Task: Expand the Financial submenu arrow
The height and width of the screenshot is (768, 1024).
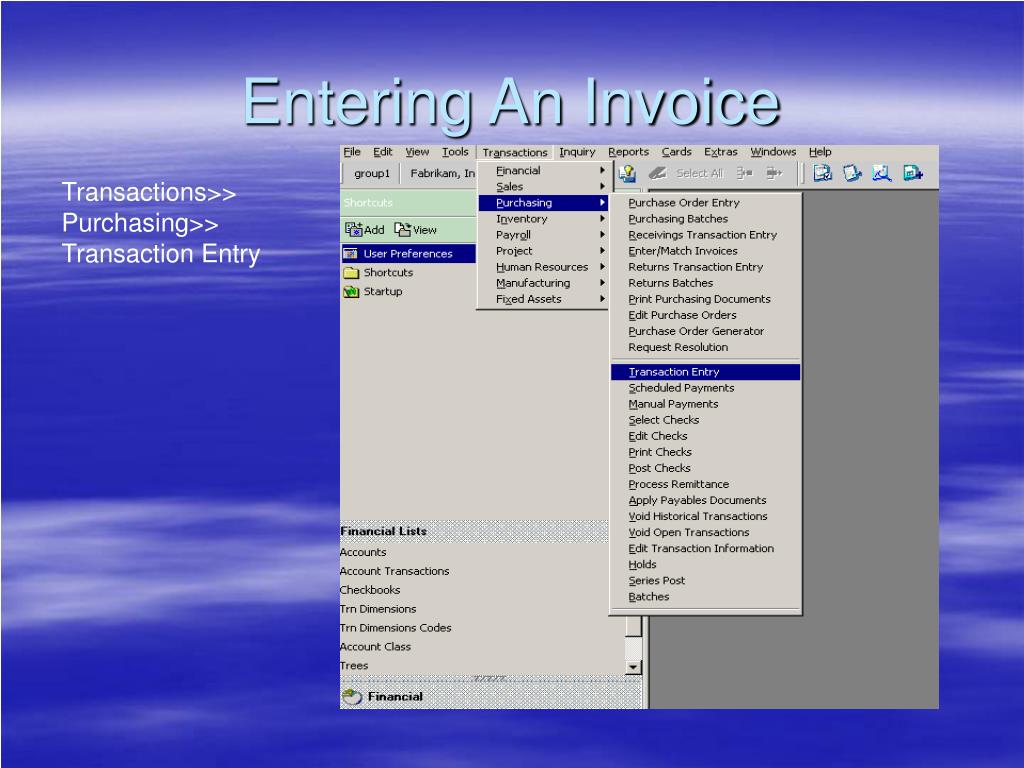Action: (x=602, y=170)
